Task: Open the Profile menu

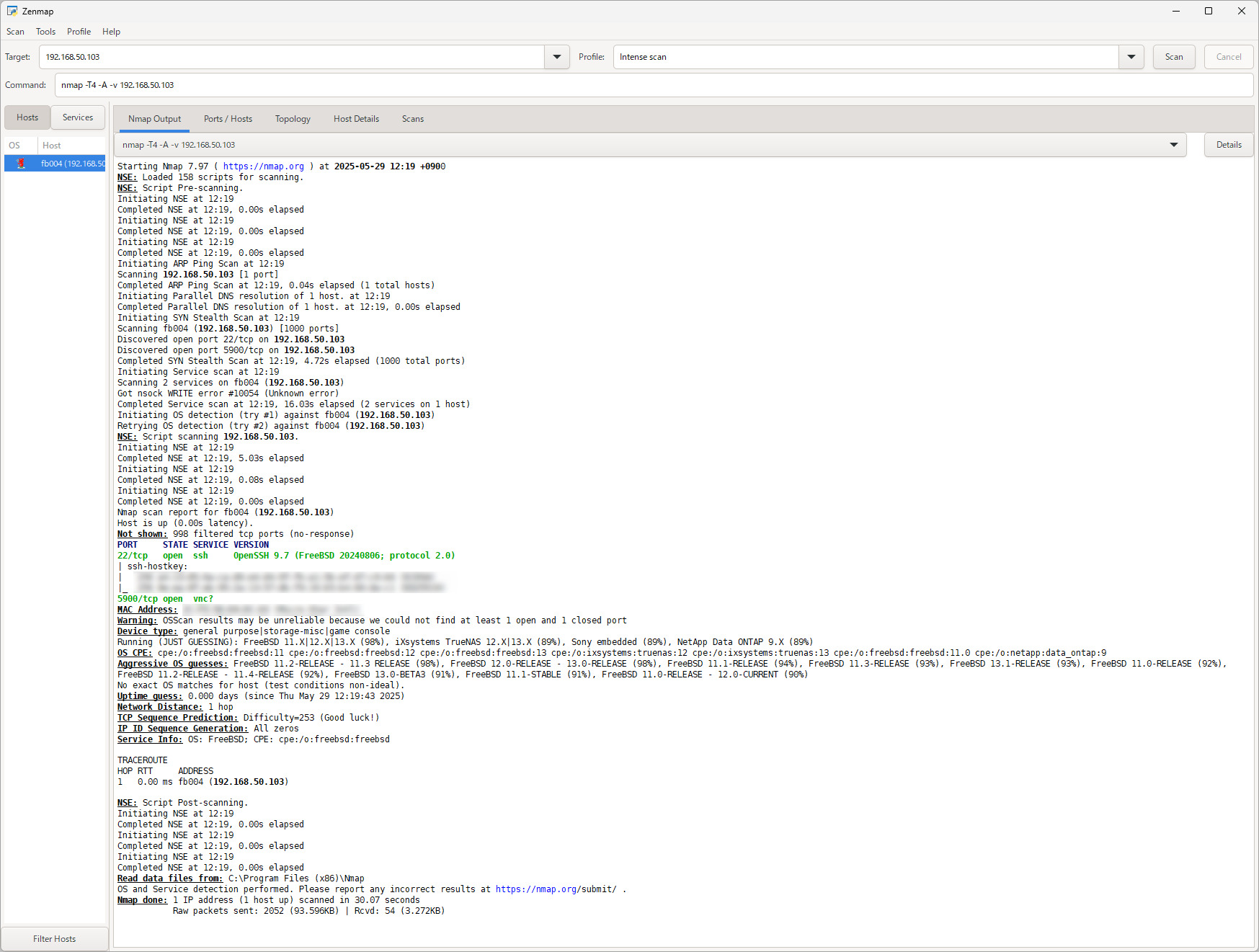Action: 79,32
